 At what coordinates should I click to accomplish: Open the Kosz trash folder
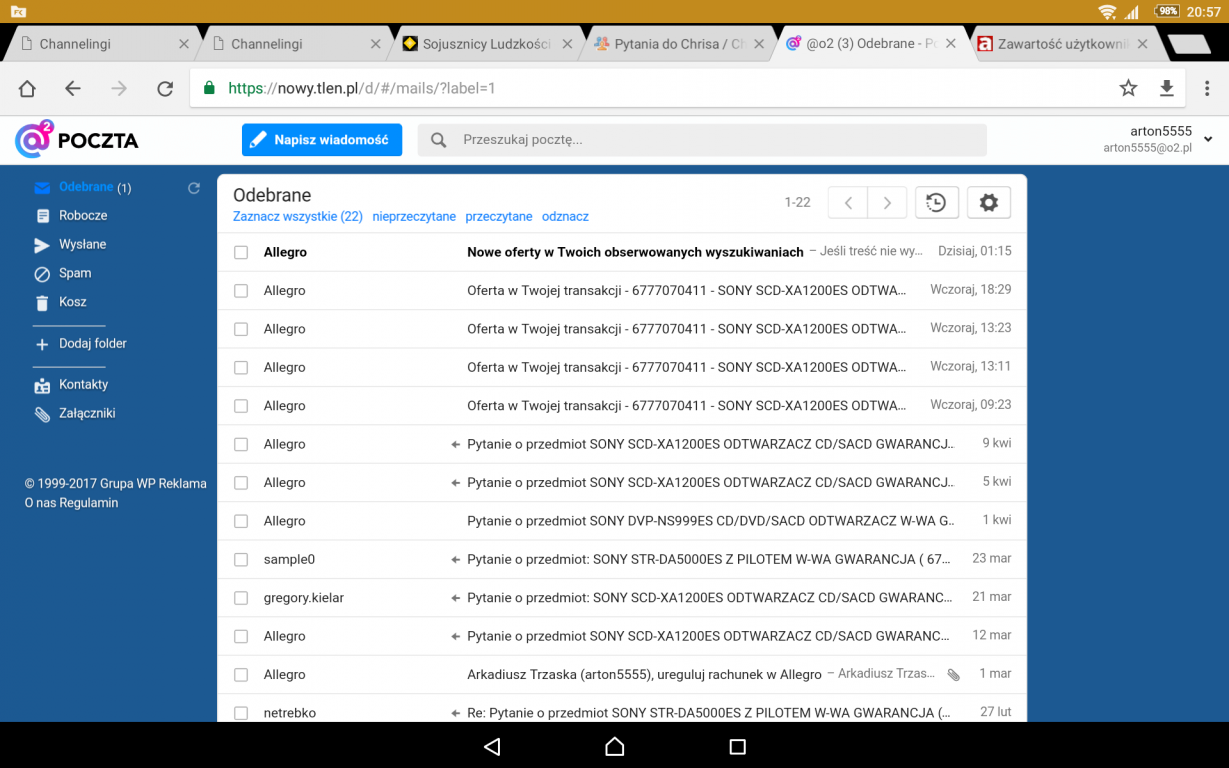coord(73,302)
